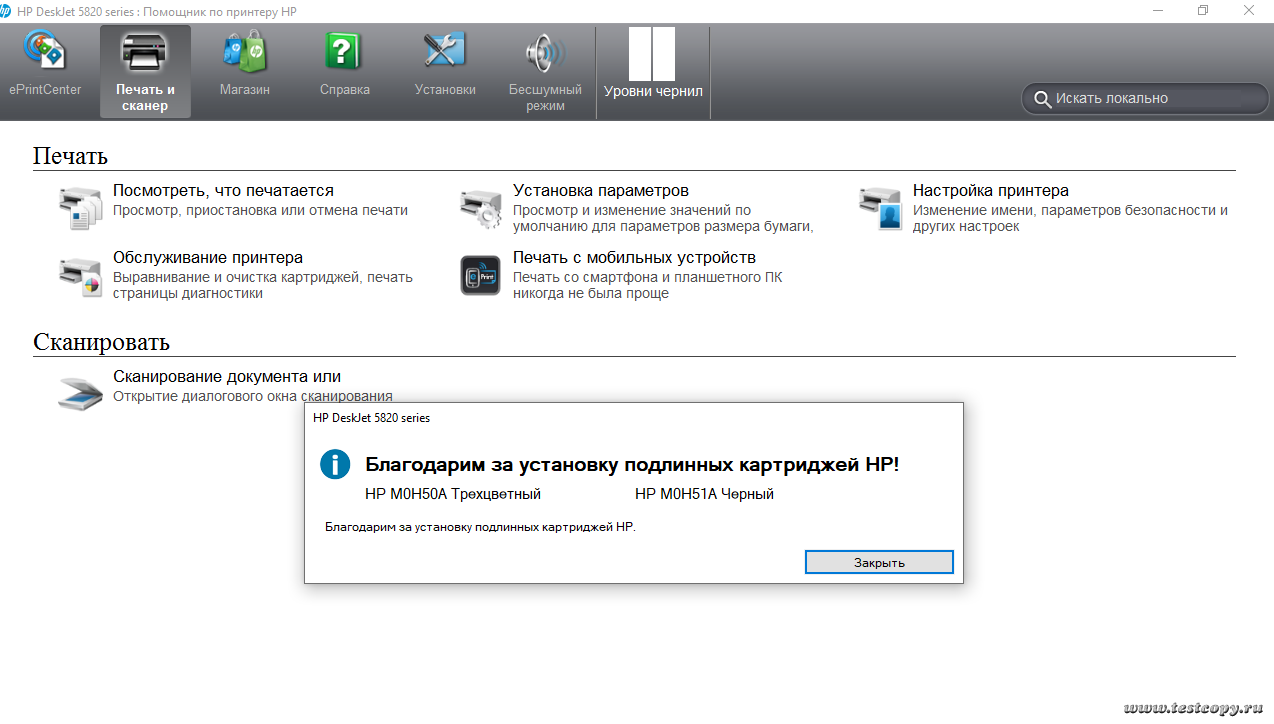This screenshot has width=1274, height=724.
Task: Restore down the HP printer assistant window
Action: point(1203,11)
